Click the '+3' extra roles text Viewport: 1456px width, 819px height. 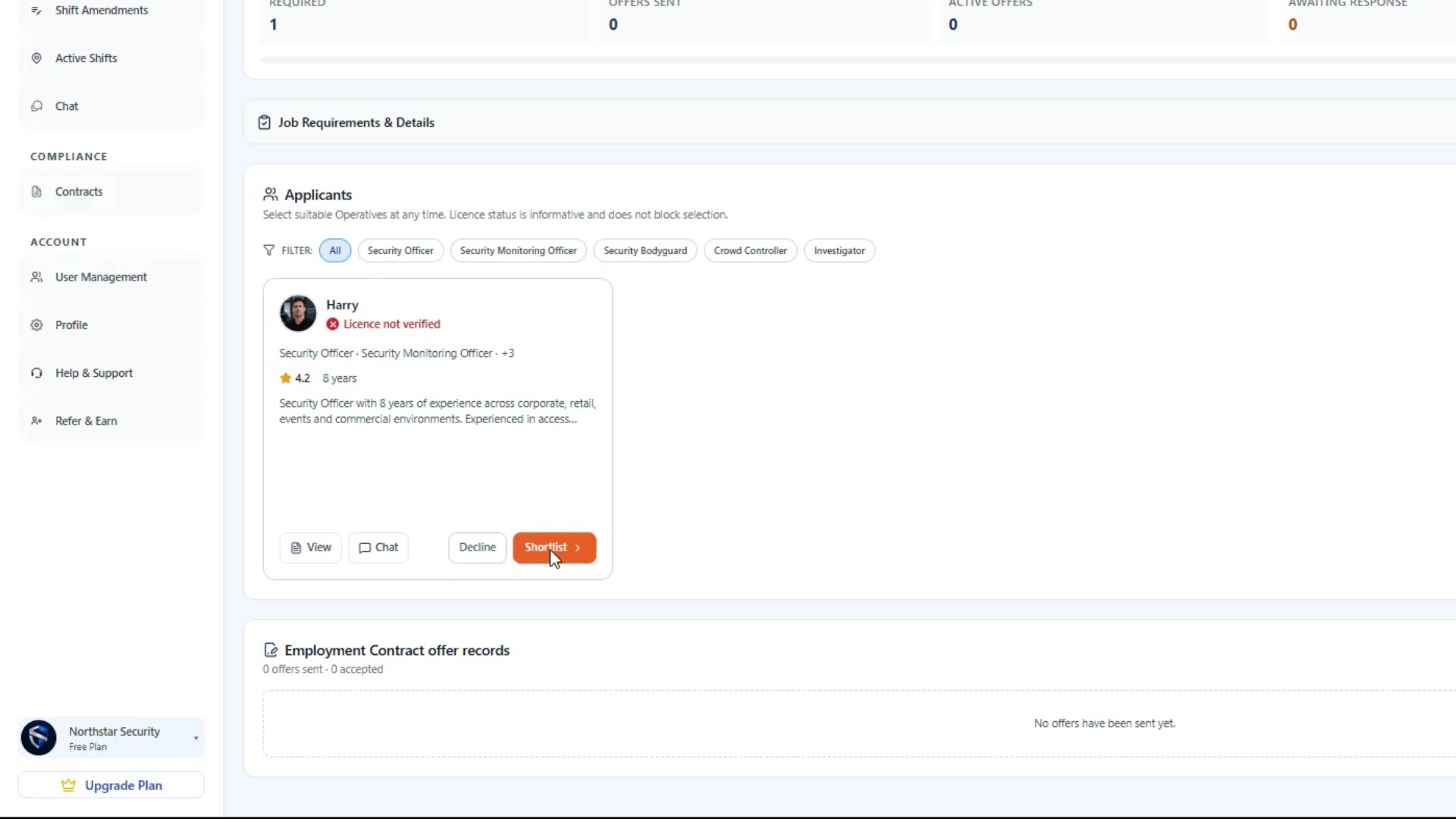click(x=507, y=353)
